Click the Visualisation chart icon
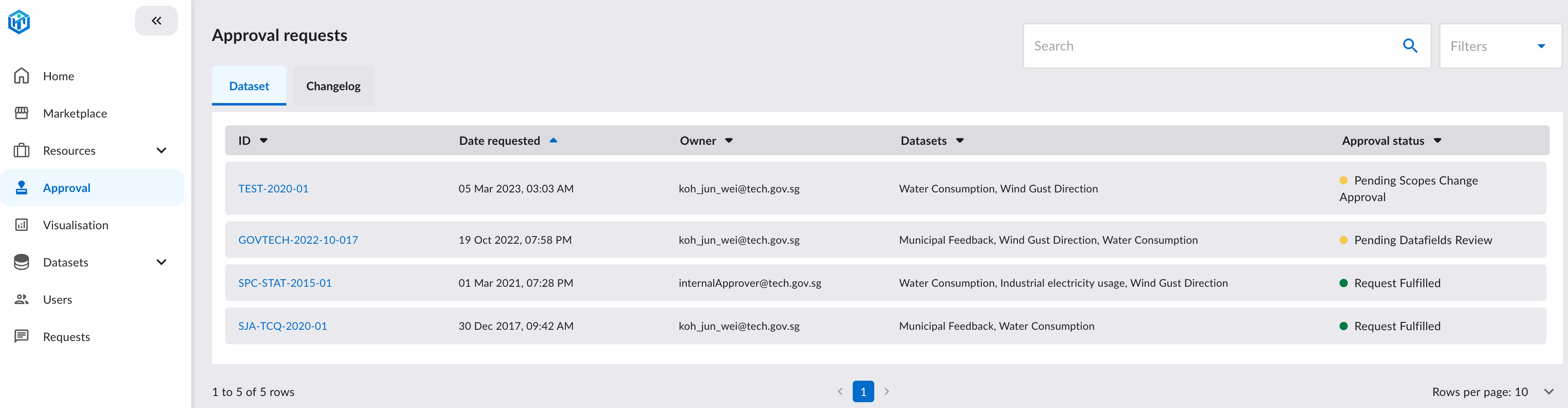The width and height of the screenshot is (1568, 408). [x=21, y=225]
